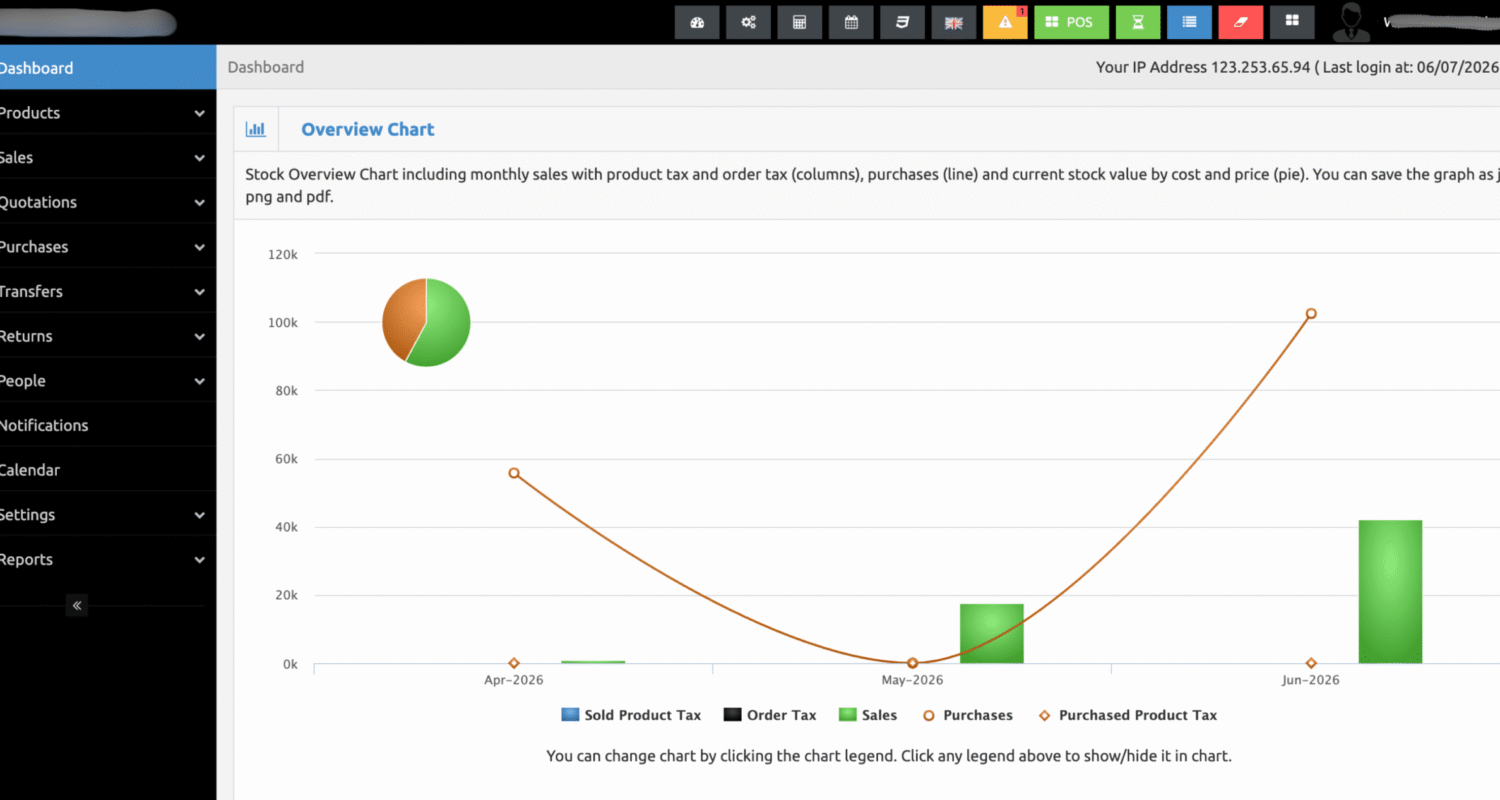The height and width of the screenshot is (800, 1500).
Task: Click the UK flag language icon
Action: point(953,22)
